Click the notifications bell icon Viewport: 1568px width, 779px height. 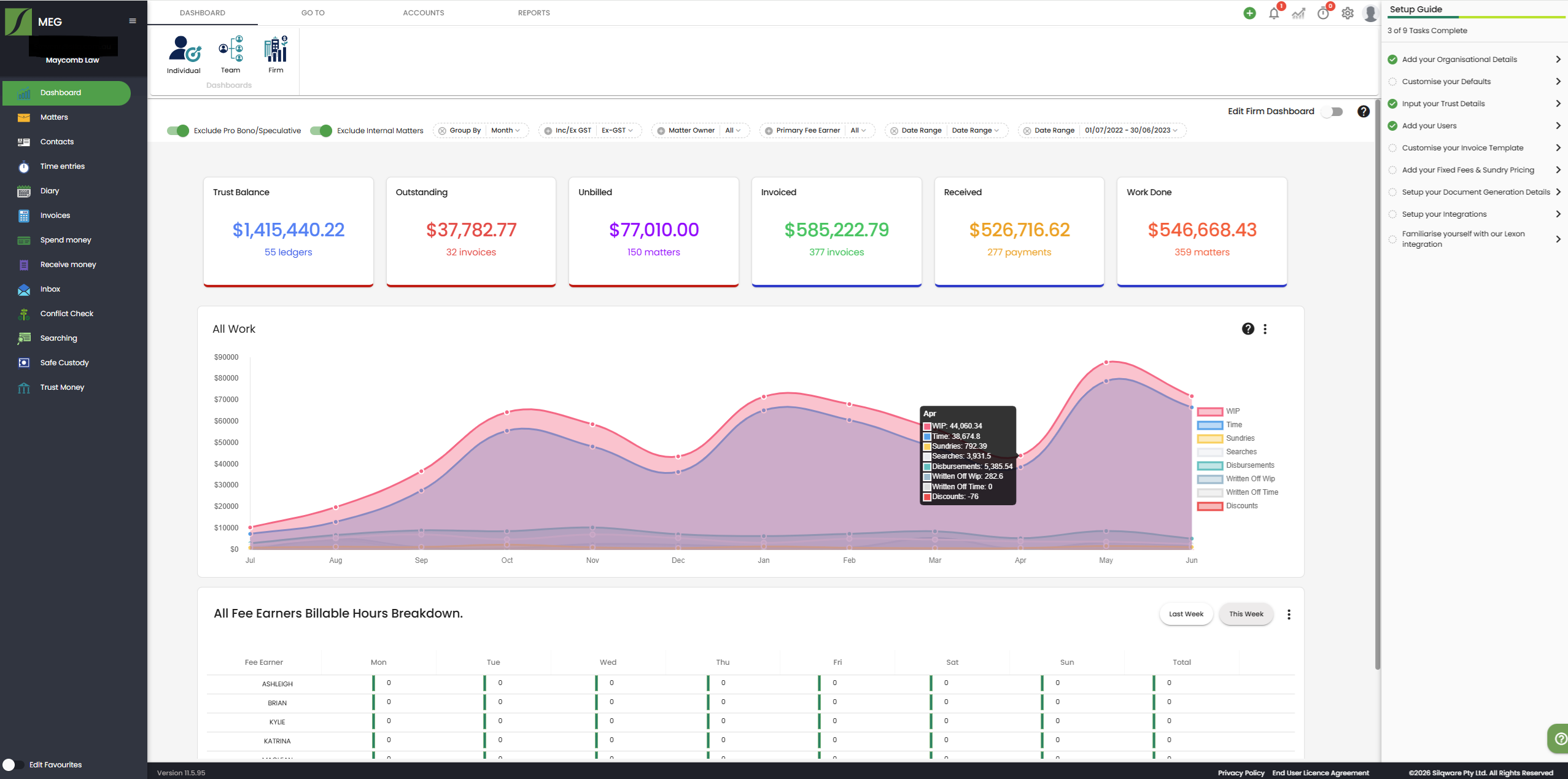1273,14
